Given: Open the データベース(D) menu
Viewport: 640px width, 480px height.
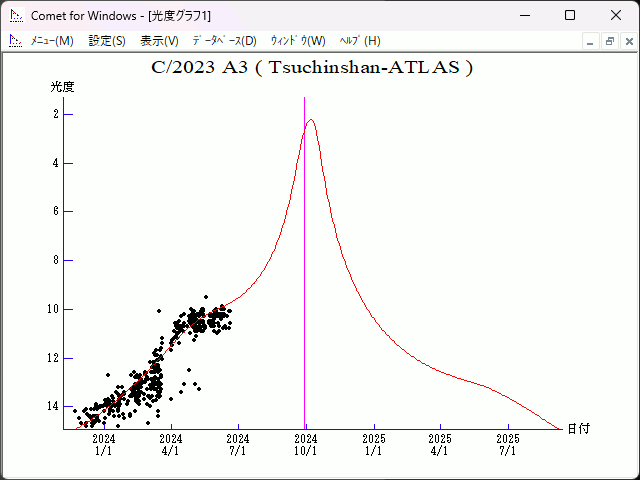Looking at the screenshot, I should click(224, 41).
